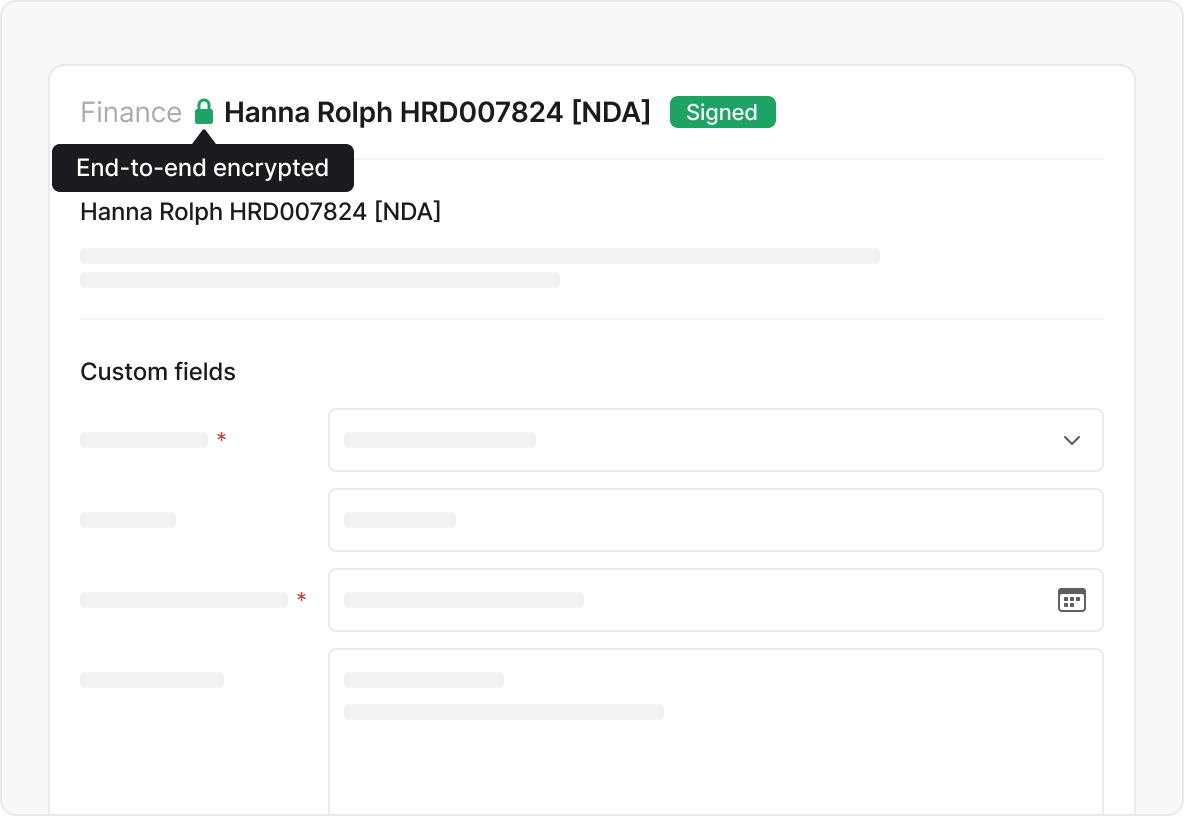Click inside the second custom text field
Screen dimensions: 1184x816
[x=715, y=520]
